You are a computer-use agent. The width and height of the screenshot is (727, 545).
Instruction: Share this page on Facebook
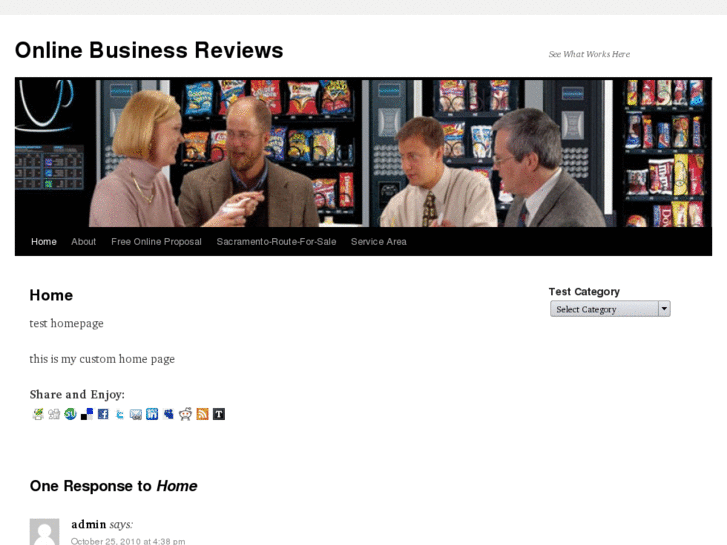[103, 414]
